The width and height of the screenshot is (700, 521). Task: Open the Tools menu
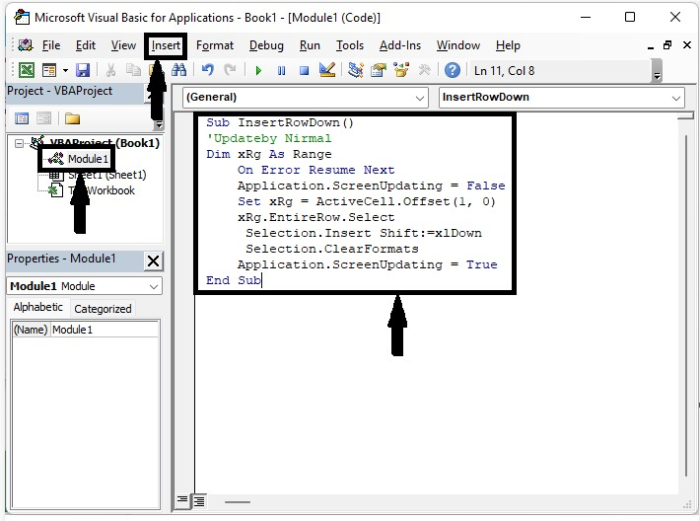[x=350, y=46]
